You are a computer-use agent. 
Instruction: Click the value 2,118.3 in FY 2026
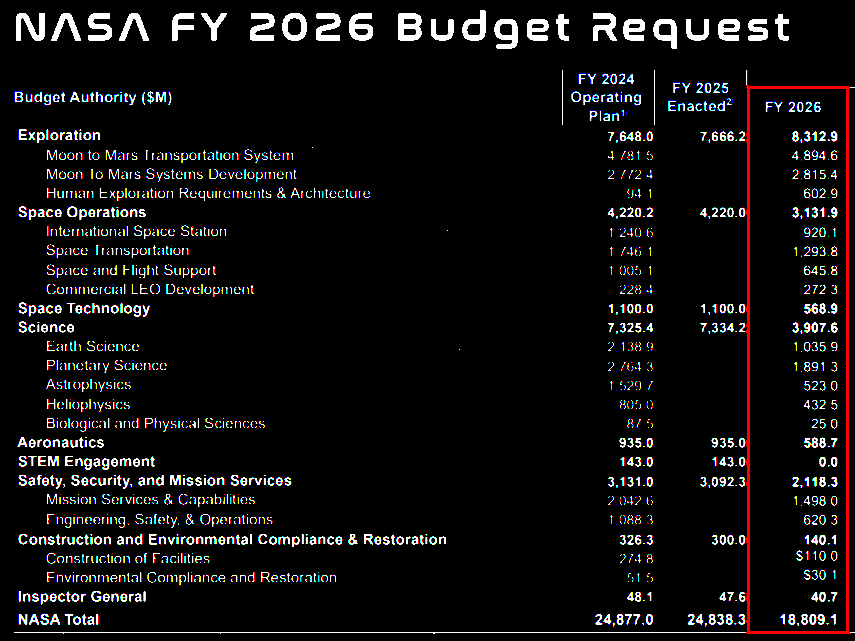click(815, 482)
